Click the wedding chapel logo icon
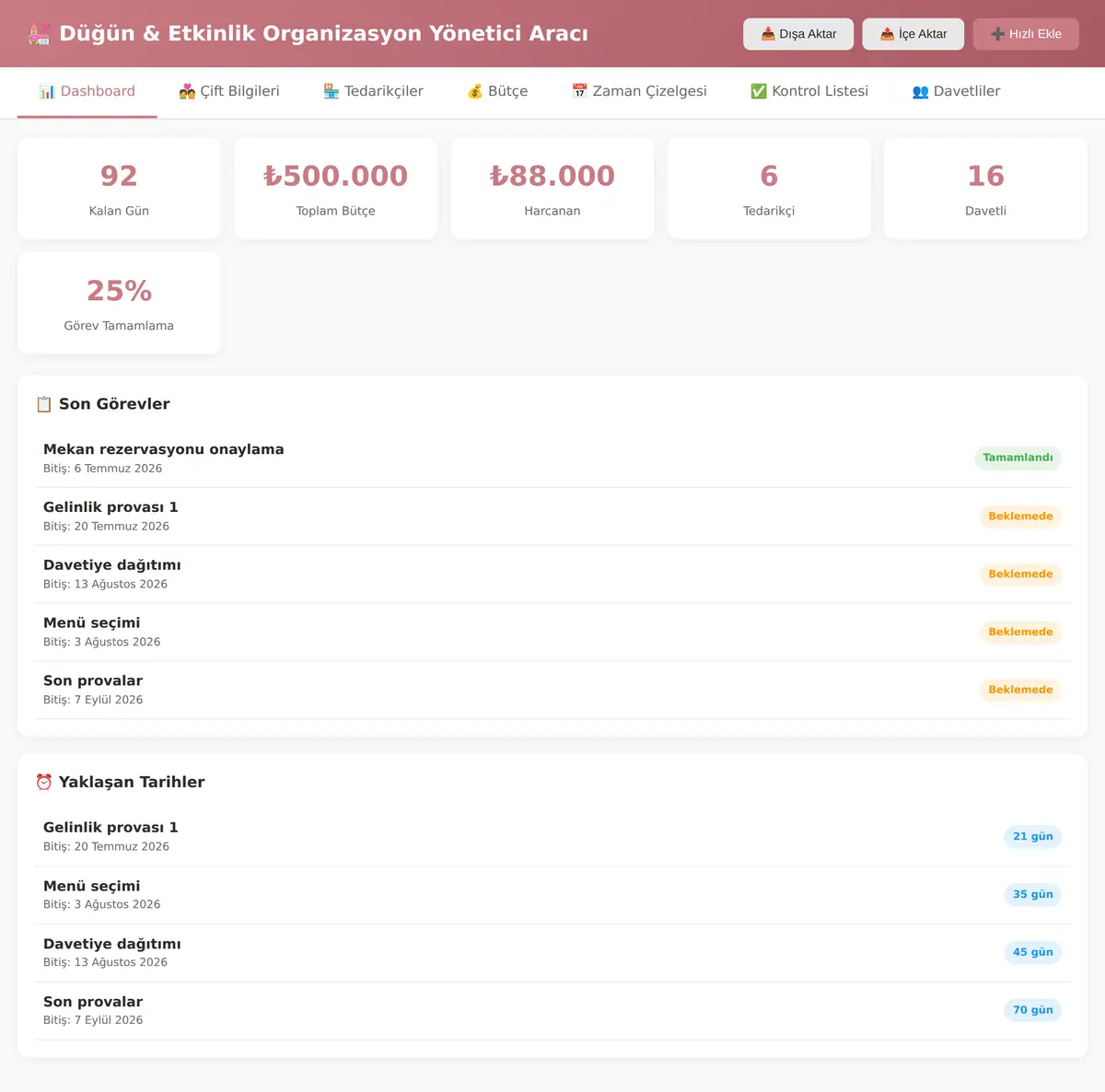 [x=39, y=34]
